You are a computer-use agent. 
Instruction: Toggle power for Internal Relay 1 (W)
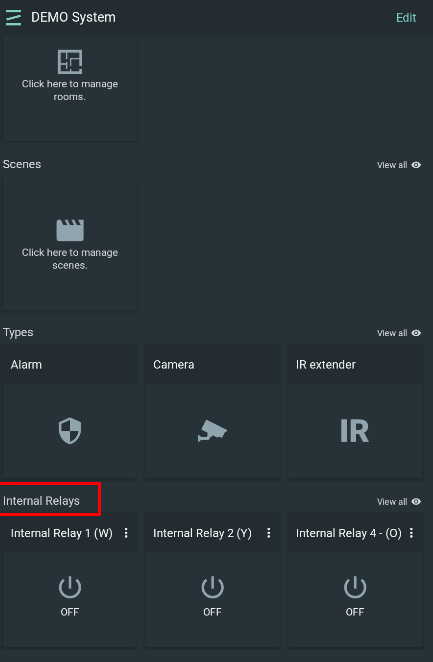(x=70, y=587)
